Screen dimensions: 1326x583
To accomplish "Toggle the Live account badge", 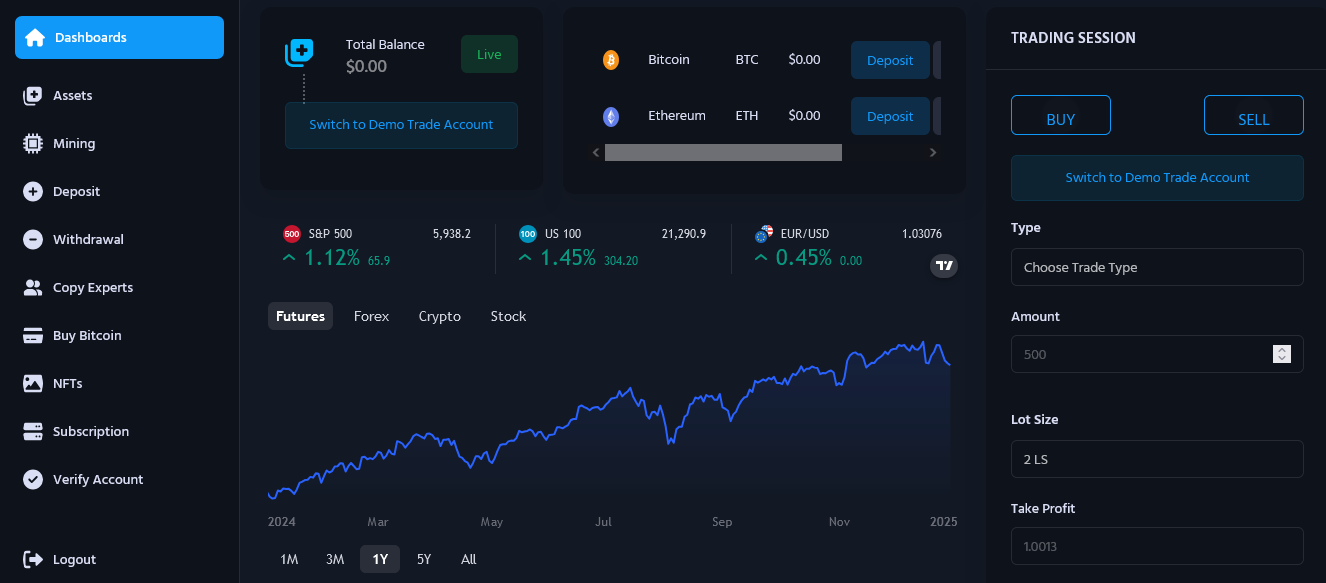I will (489, 54).
